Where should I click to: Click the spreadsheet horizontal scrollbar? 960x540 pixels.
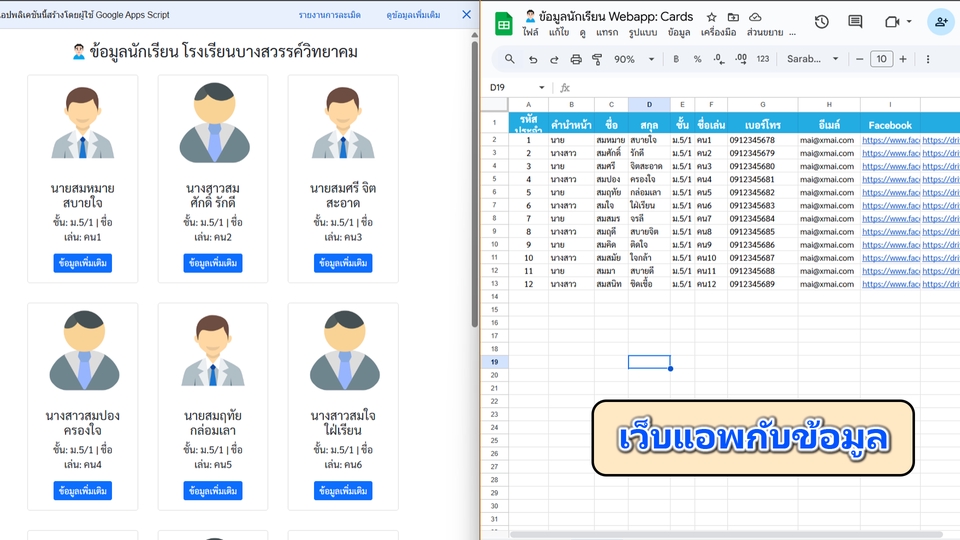[726, 534]
